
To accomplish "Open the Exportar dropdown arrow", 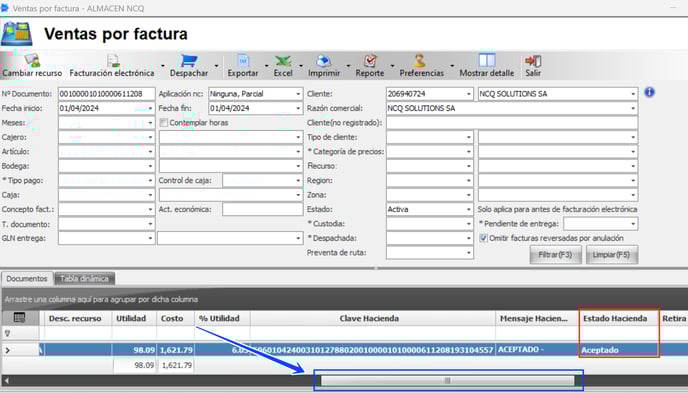I will click(x=266, y=66).
